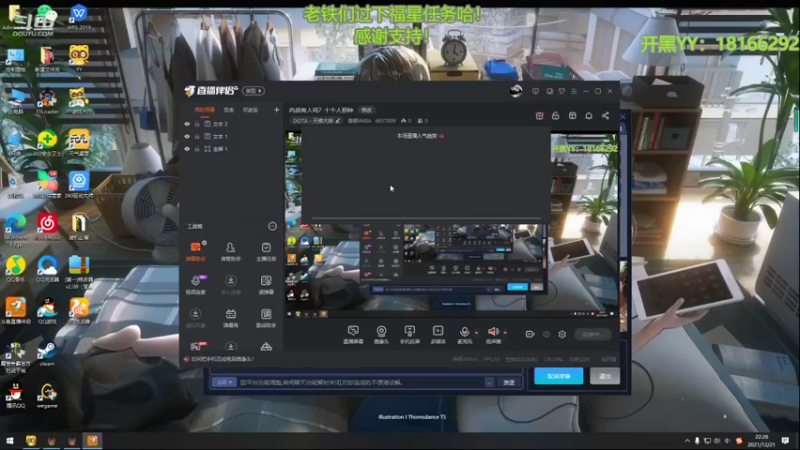
Task: Edit the DOTA category with pencil icon
Action: coord(338,121)
